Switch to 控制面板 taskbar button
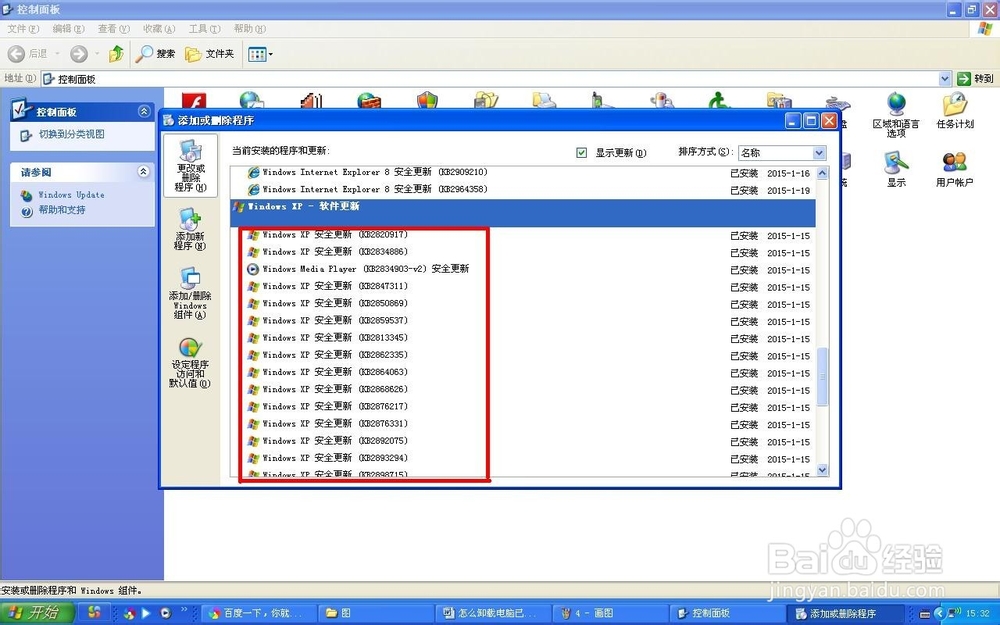The image size is (1000, 625). pos(726,613)
